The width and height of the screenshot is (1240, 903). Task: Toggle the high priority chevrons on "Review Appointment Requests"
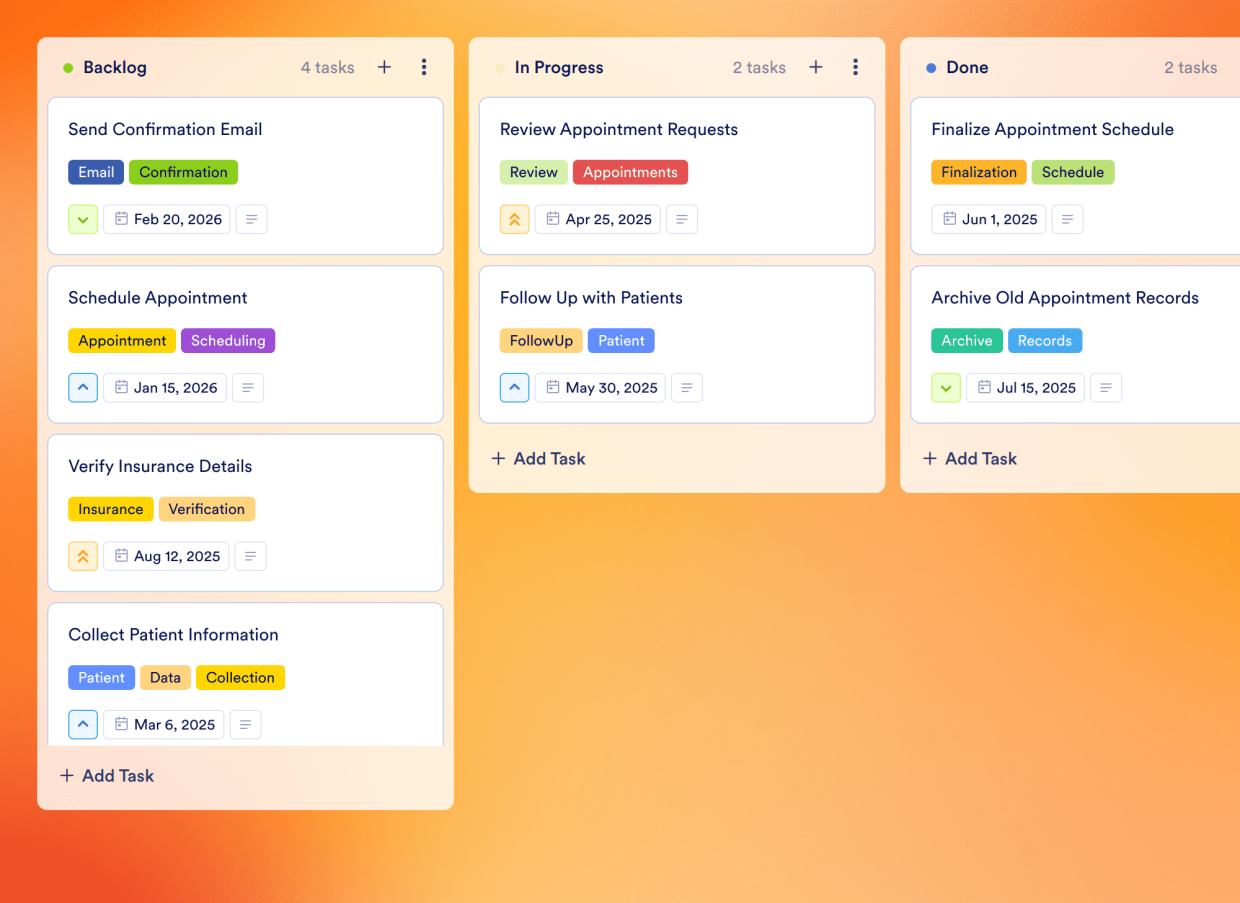point(514,219)
